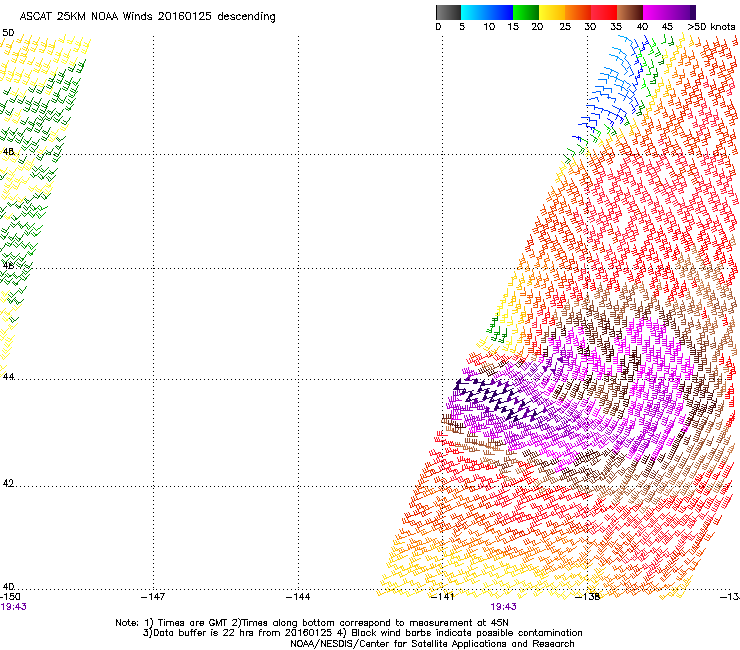Click the '19:43' time between -141 and -138
Viewport: 740px width, 650px height.
[x=503, y=607]
